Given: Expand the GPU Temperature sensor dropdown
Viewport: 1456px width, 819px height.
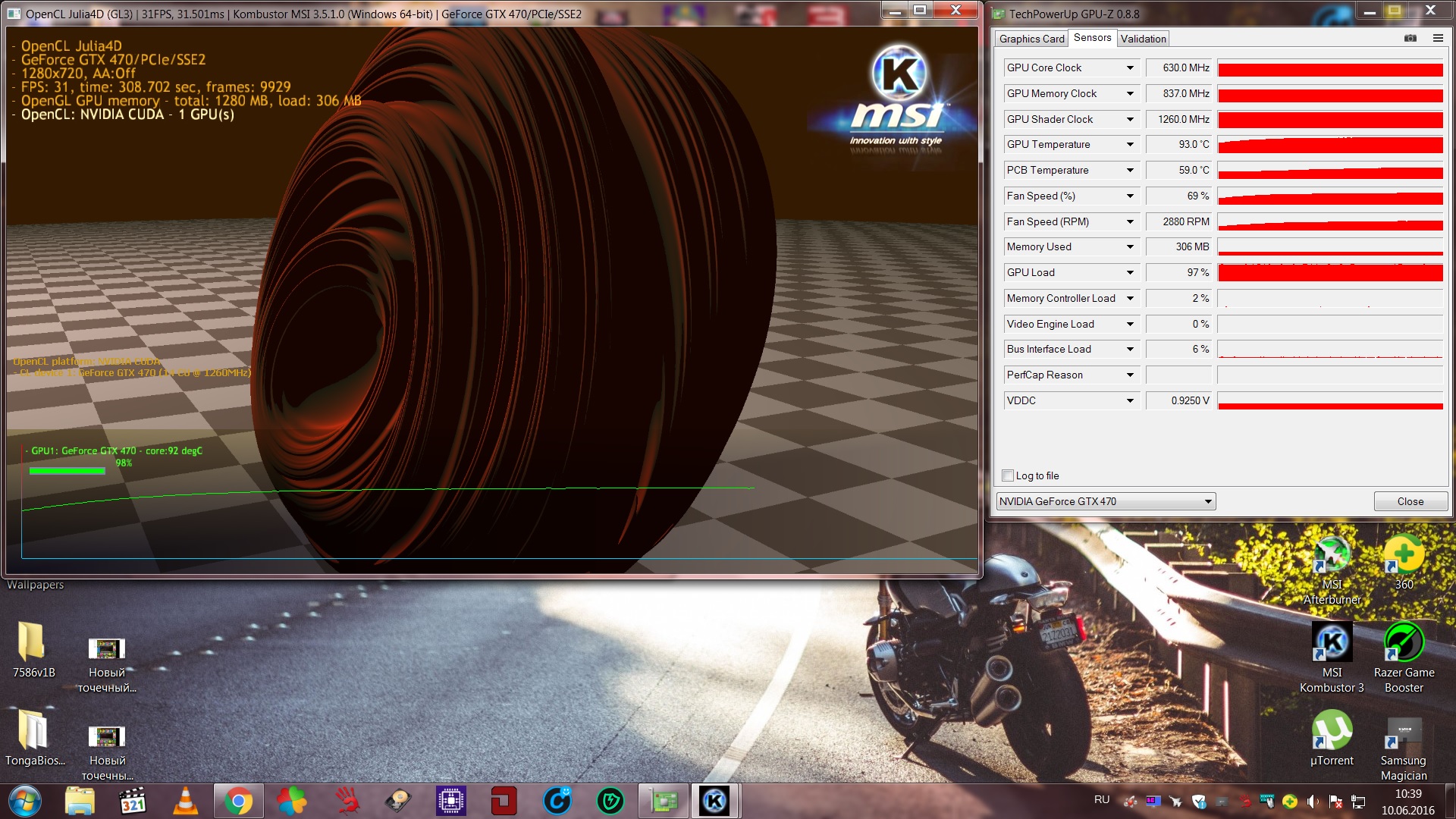Looking at the screenshot, I should pyautogui.click(x=1130, y=144).
